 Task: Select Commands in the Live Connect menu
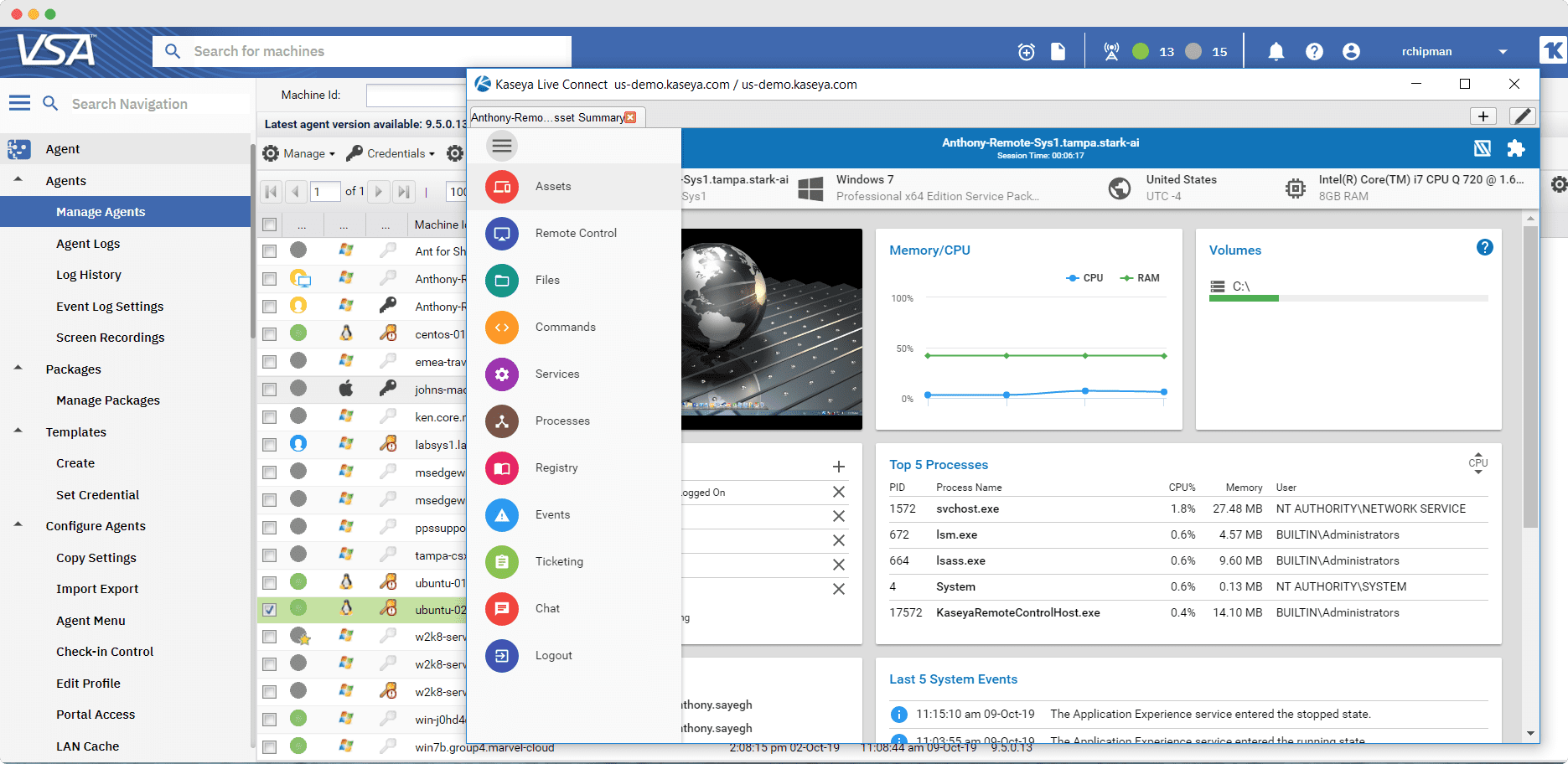point(565,327)
